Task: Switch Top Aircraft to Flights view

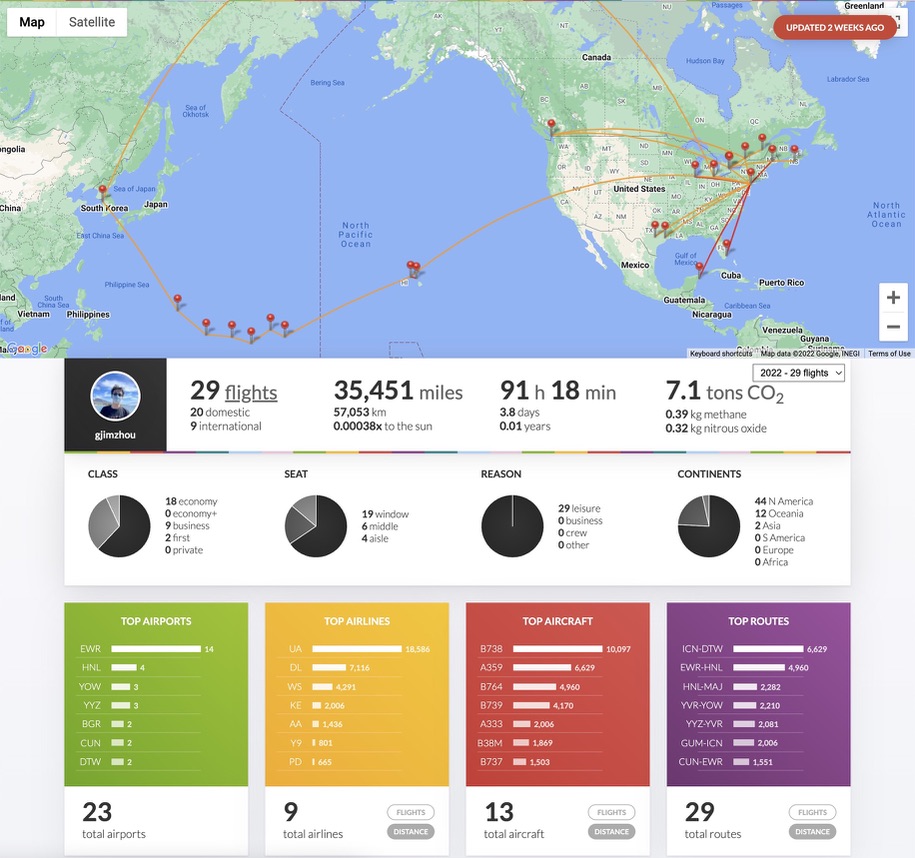Action: pyautogui.click(x=611, y=813)
